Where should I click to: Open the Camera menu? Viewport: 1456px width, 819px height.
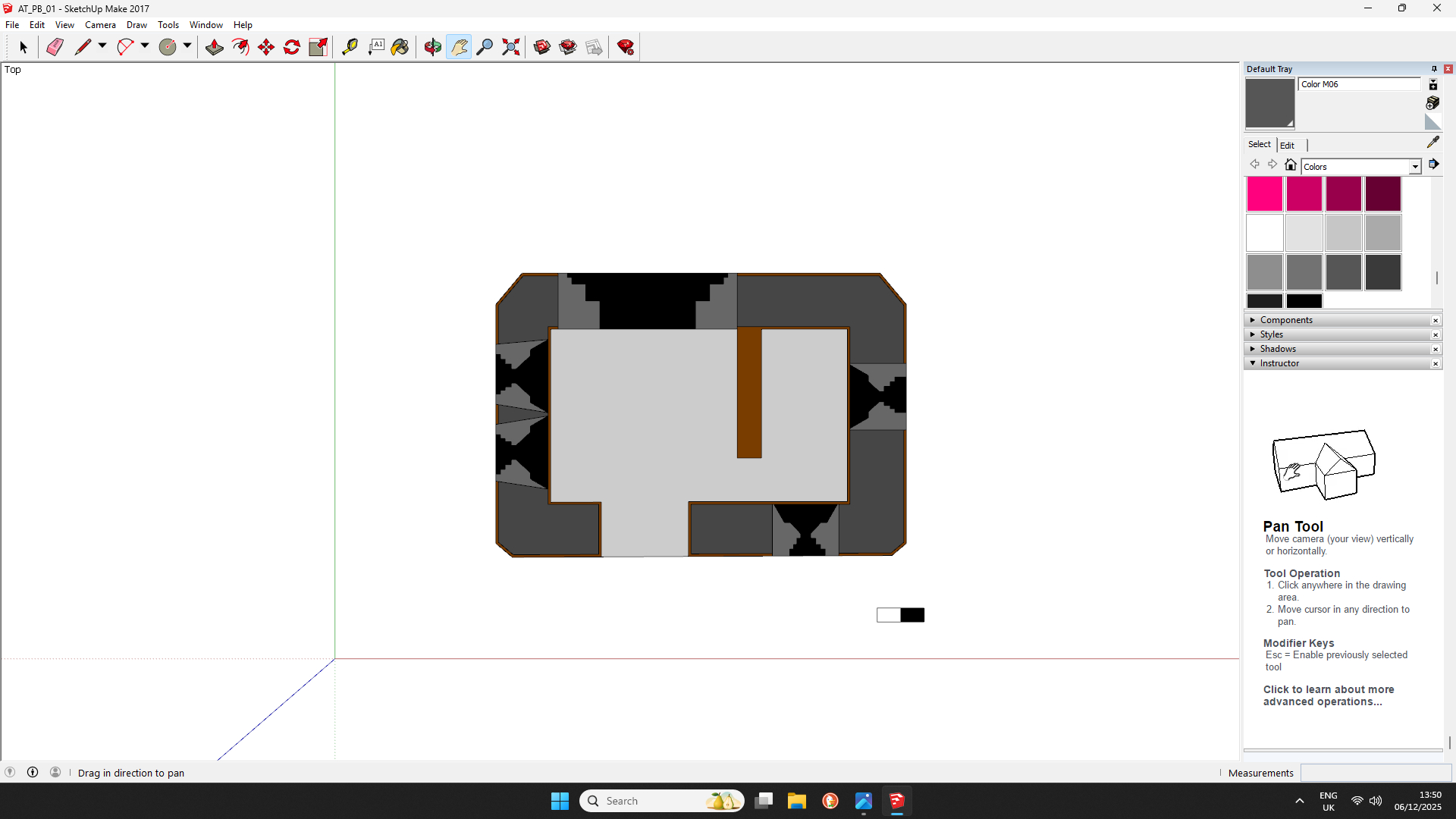pyautogui.click(x=100, y=25)
